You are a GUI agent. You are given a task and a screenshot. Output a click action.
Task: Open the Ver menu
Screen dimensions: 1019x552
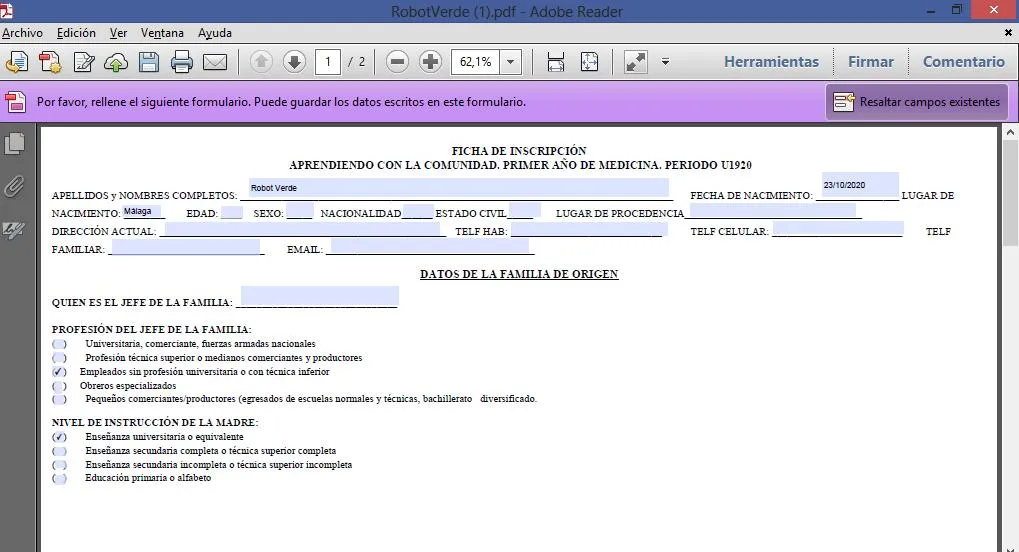(x=118, y=33)
